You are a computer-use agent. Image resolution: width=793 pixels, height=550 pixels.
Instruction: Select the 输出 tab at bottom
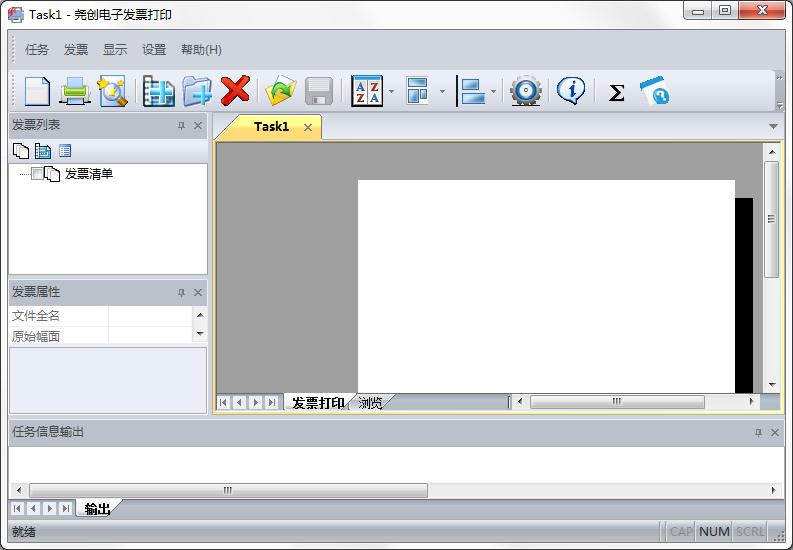tap(97, 509)
